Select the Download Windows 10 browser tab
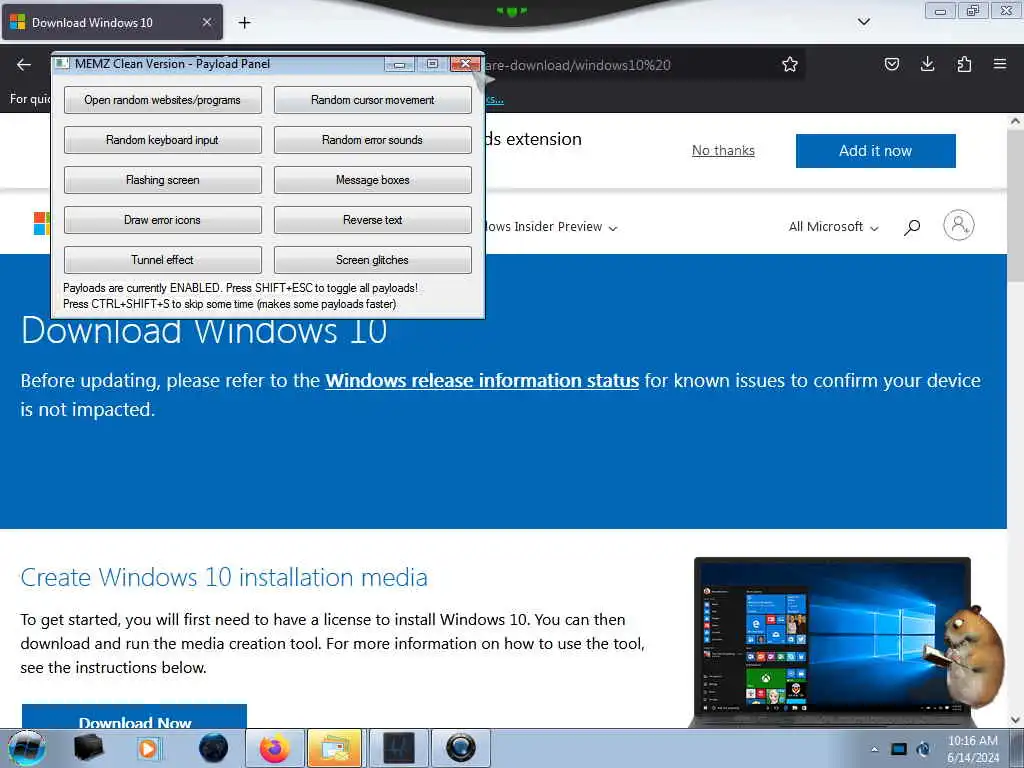This screenshot has width=1024, height=768. point(112,22)
